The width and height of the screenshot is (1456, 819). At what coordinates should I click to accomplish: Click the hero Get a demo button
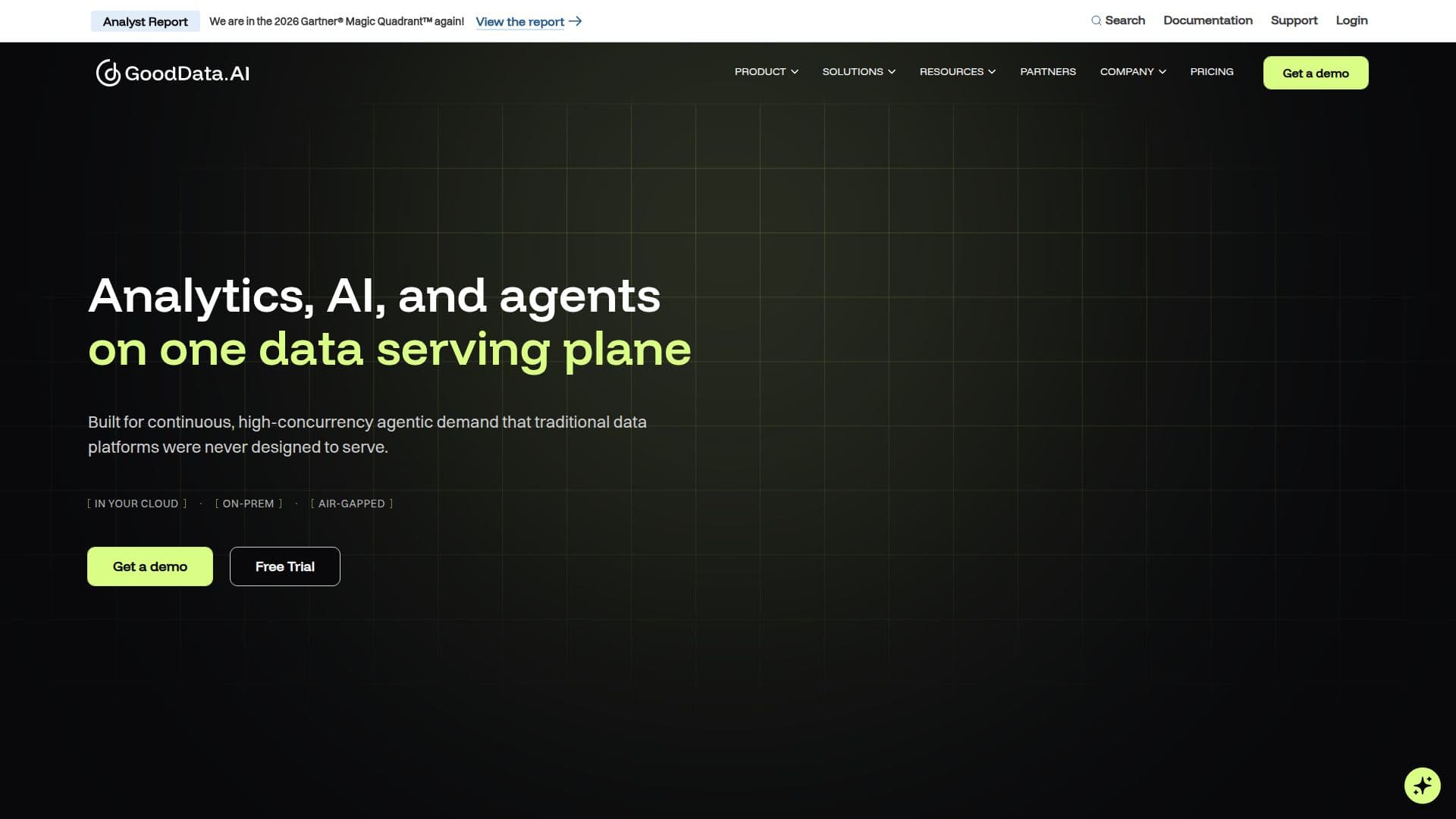[x=150, y=566]
